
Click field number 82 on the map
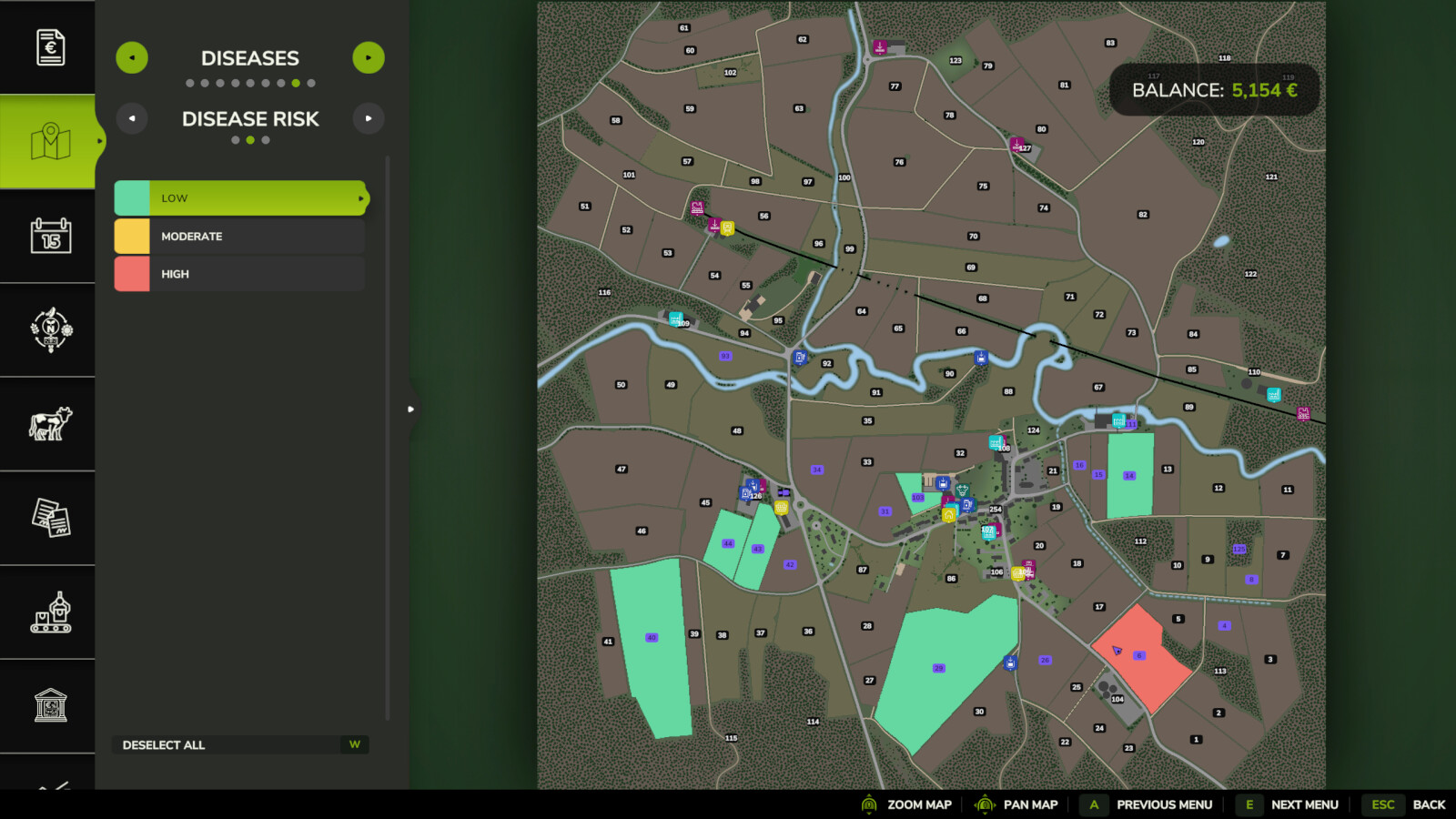(x=1143, y=215)
